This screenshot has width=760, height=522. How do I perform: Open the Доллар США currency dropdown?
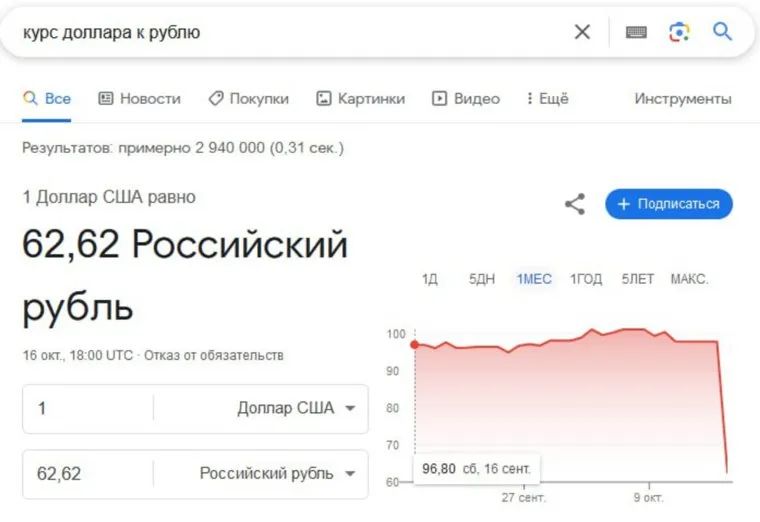point(296,408)
